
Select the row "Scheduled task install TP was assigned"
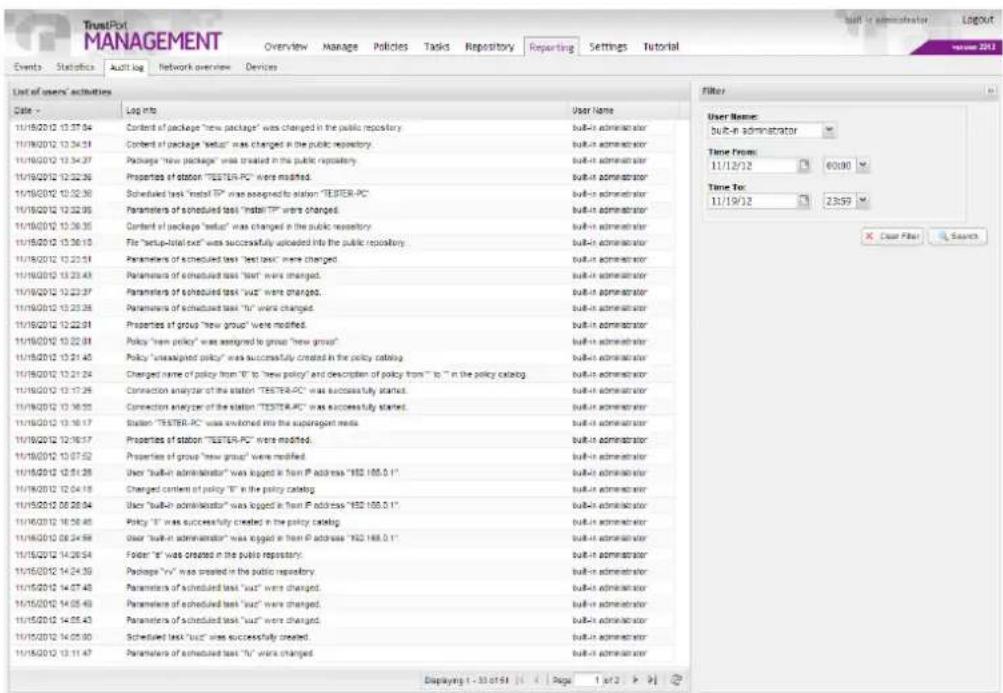click(342, 193)
